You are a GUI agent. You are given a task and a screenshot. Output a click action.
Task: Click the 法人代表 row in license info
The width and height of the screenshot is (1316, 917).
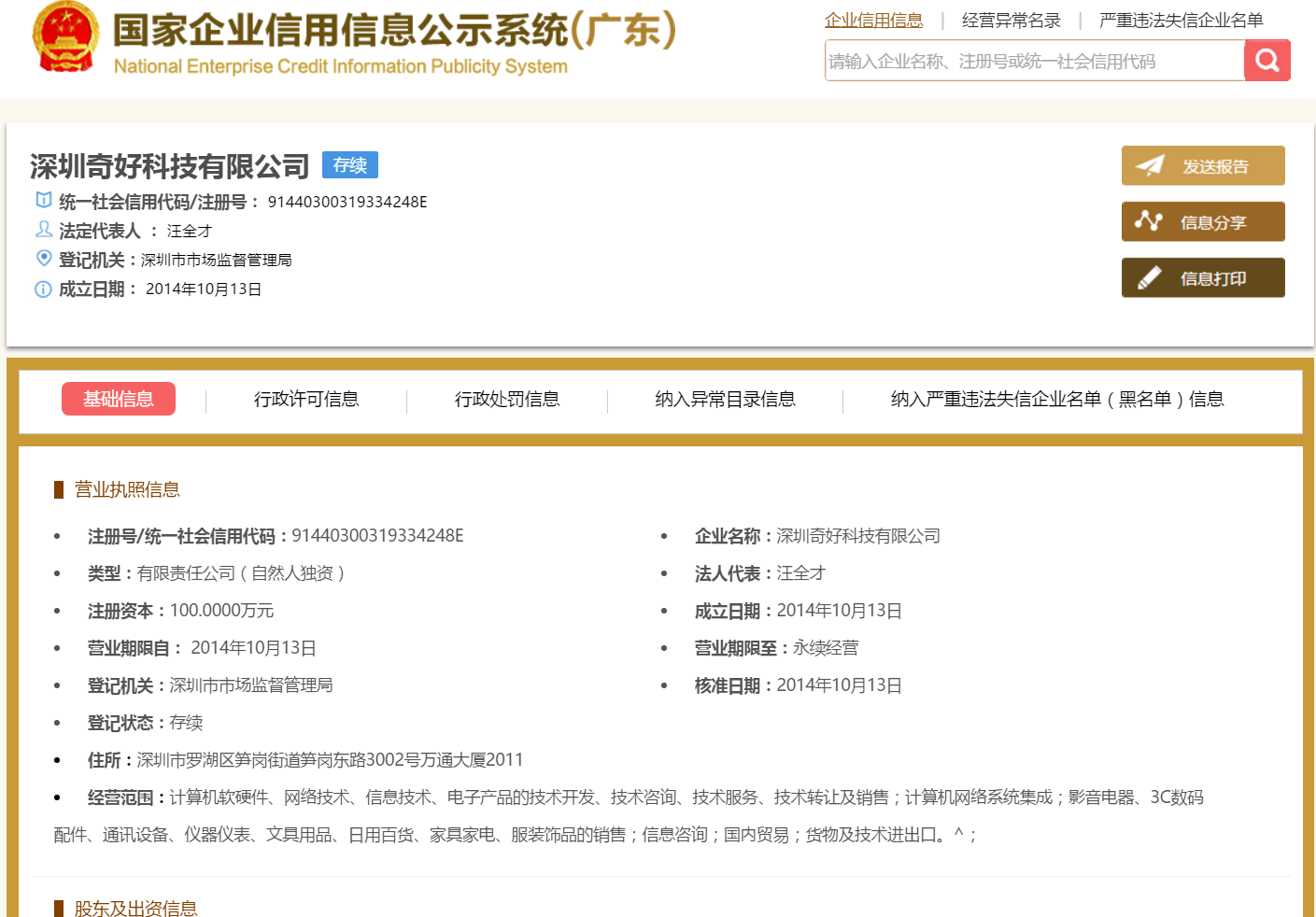[760, 573]
